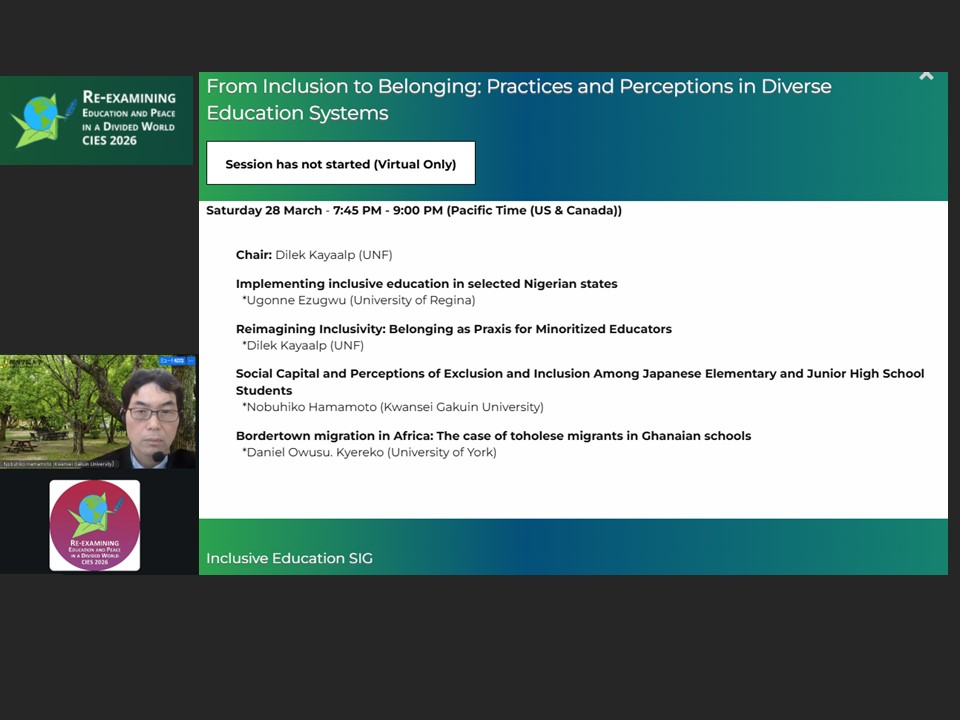Select the circular CIES 2026 participant avatar

tap(95, 525)
